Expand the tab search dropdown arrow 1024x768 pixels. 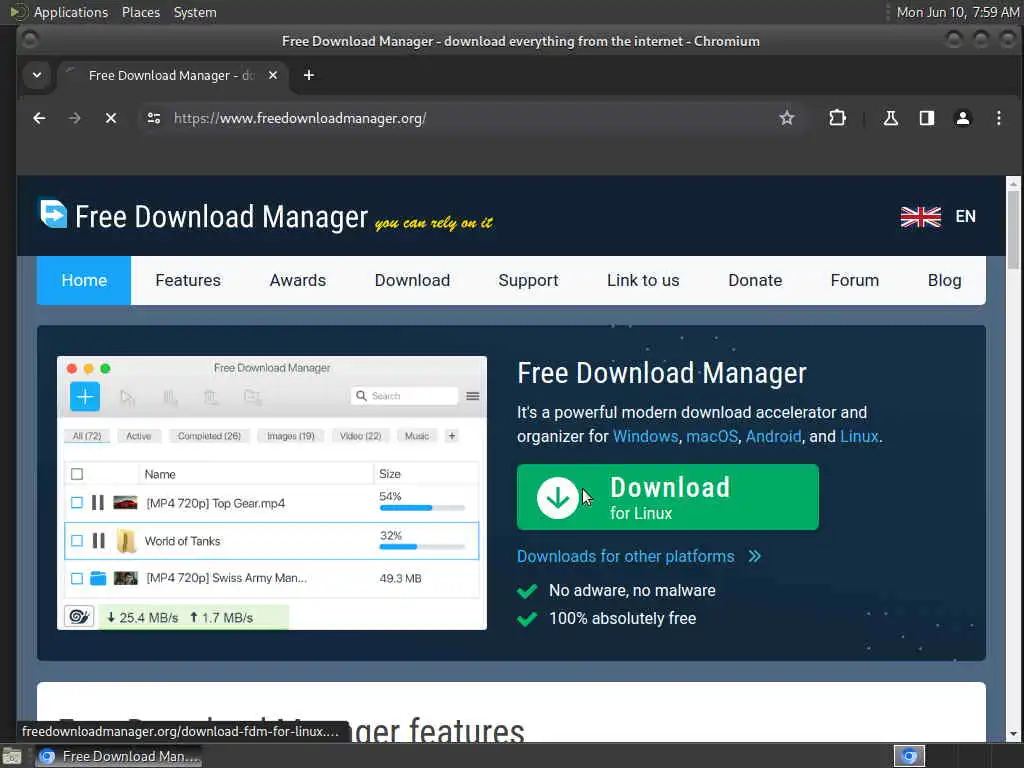(x=37, y=75)
